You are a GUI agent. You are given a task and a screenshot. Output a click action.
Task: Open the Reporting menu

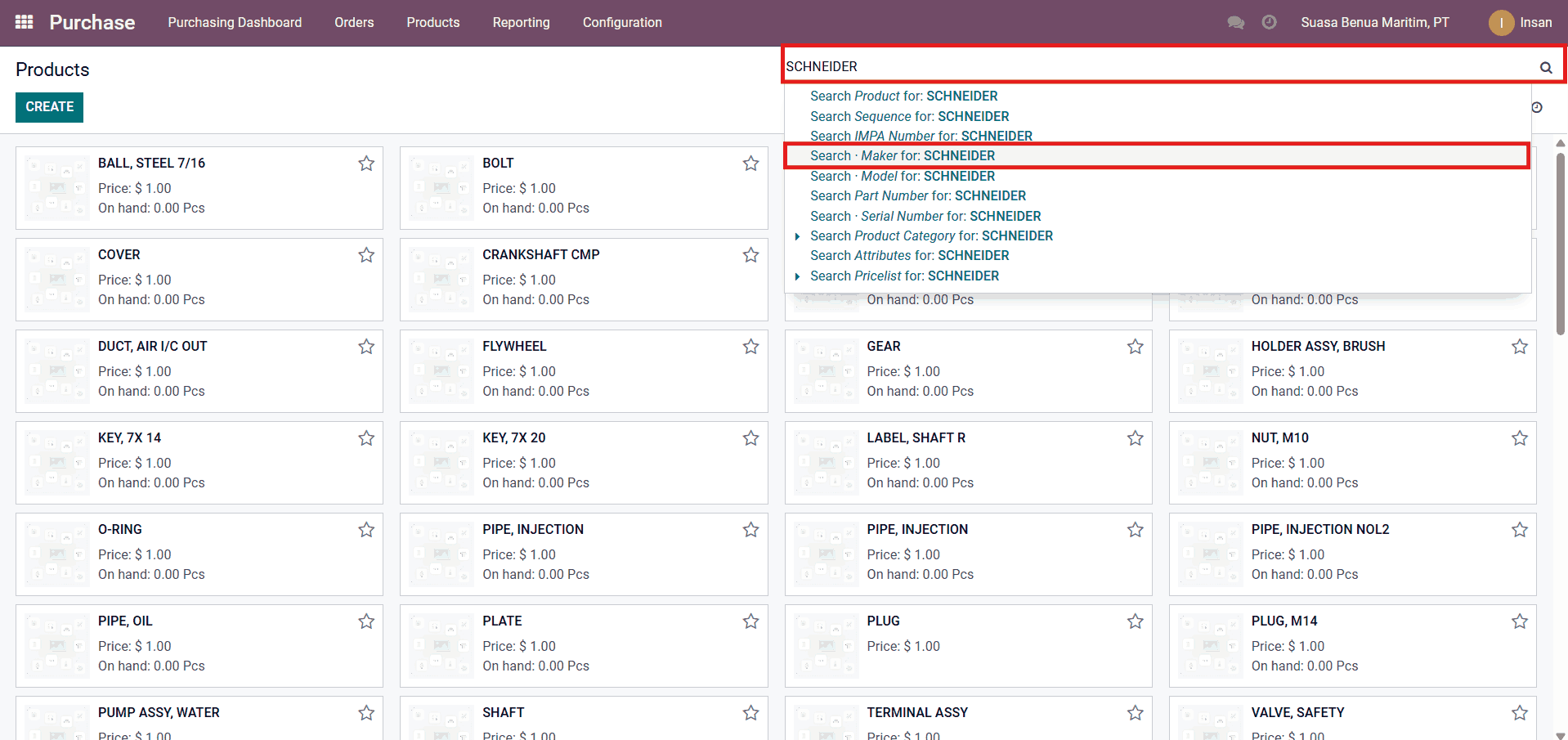[x=521, y=22]
